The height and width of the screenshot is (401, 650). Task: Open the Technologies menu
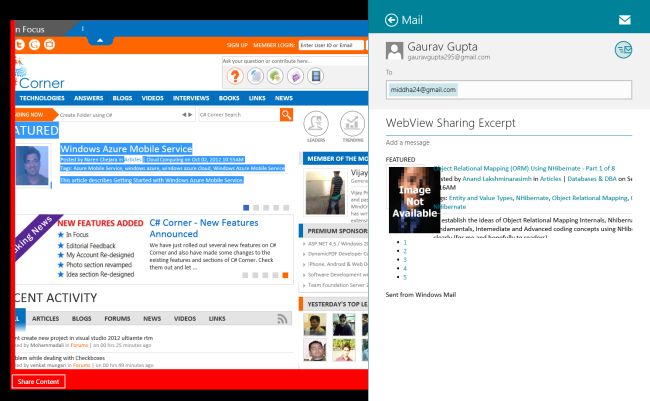(x=42, y=98)
